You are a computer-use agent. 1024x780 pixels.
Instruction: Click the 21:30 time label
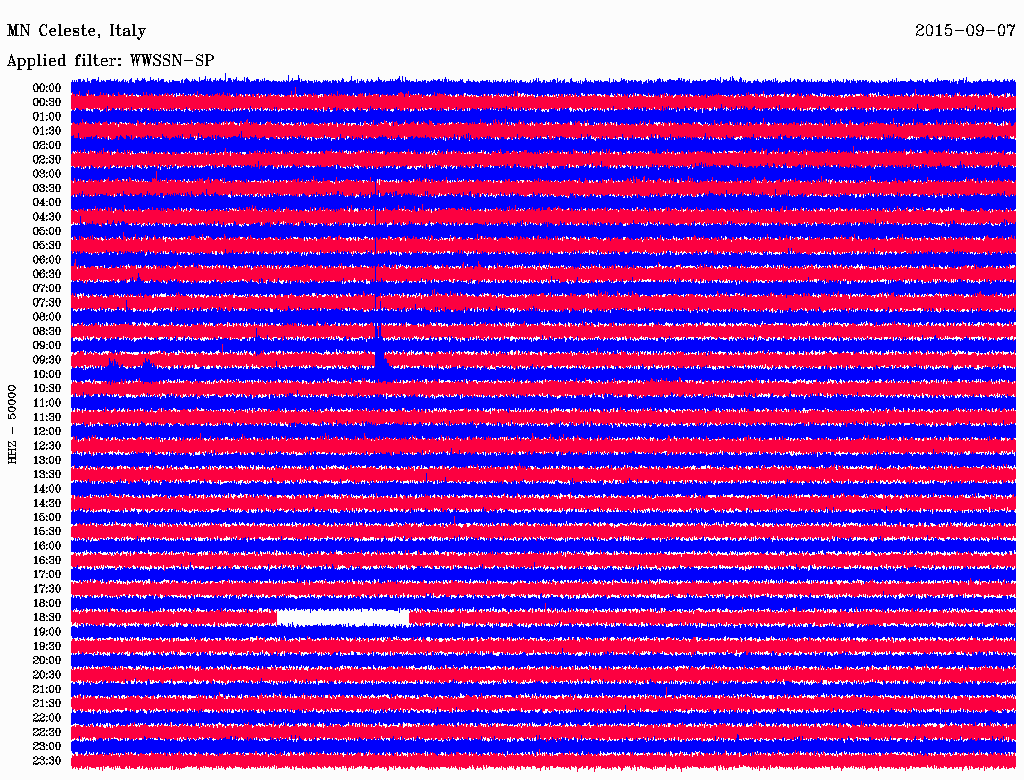click(x=47, y=704)
